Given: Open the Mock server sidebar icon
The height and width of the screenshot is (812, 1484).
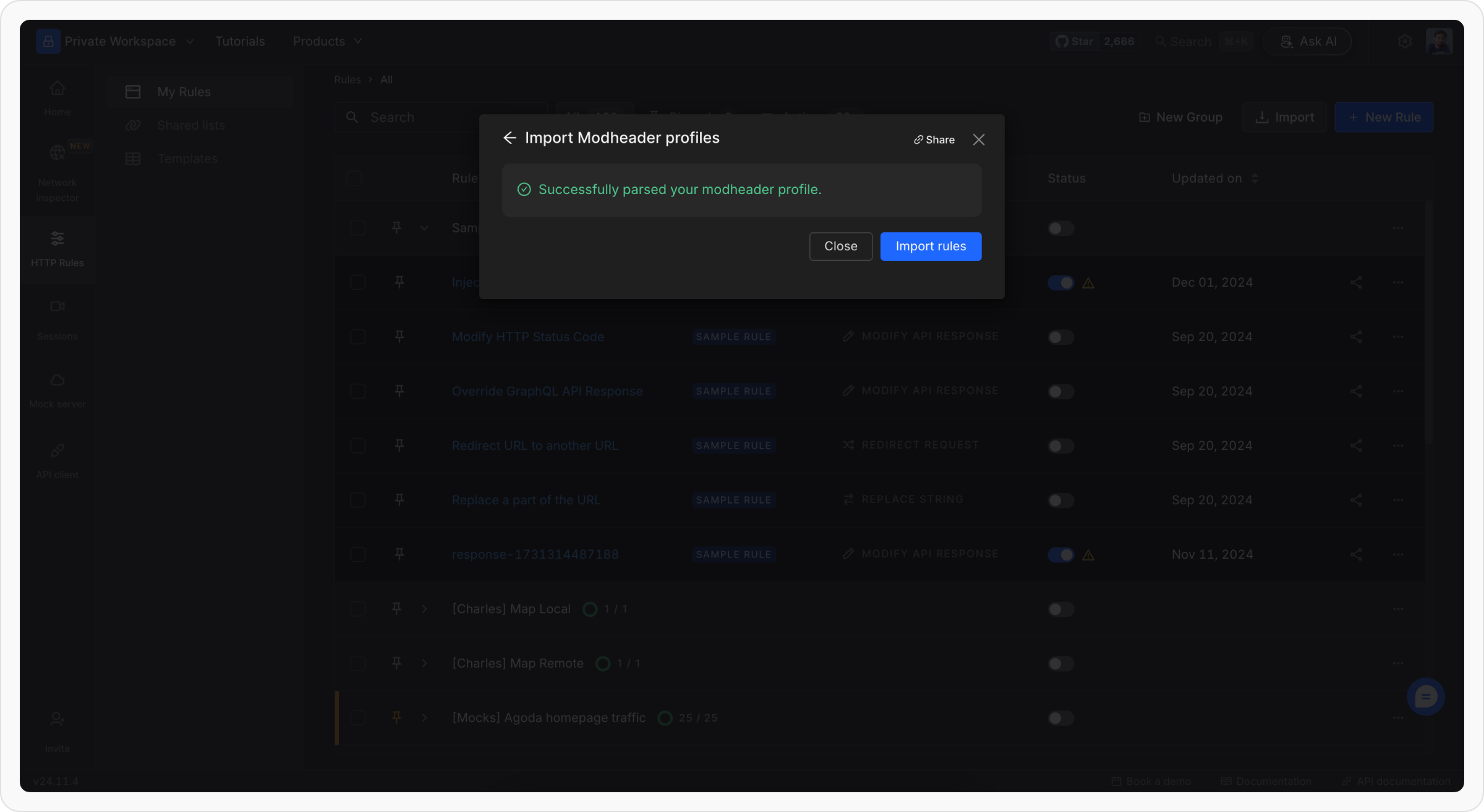Looking at the screenshot, I should pos(57,380).
